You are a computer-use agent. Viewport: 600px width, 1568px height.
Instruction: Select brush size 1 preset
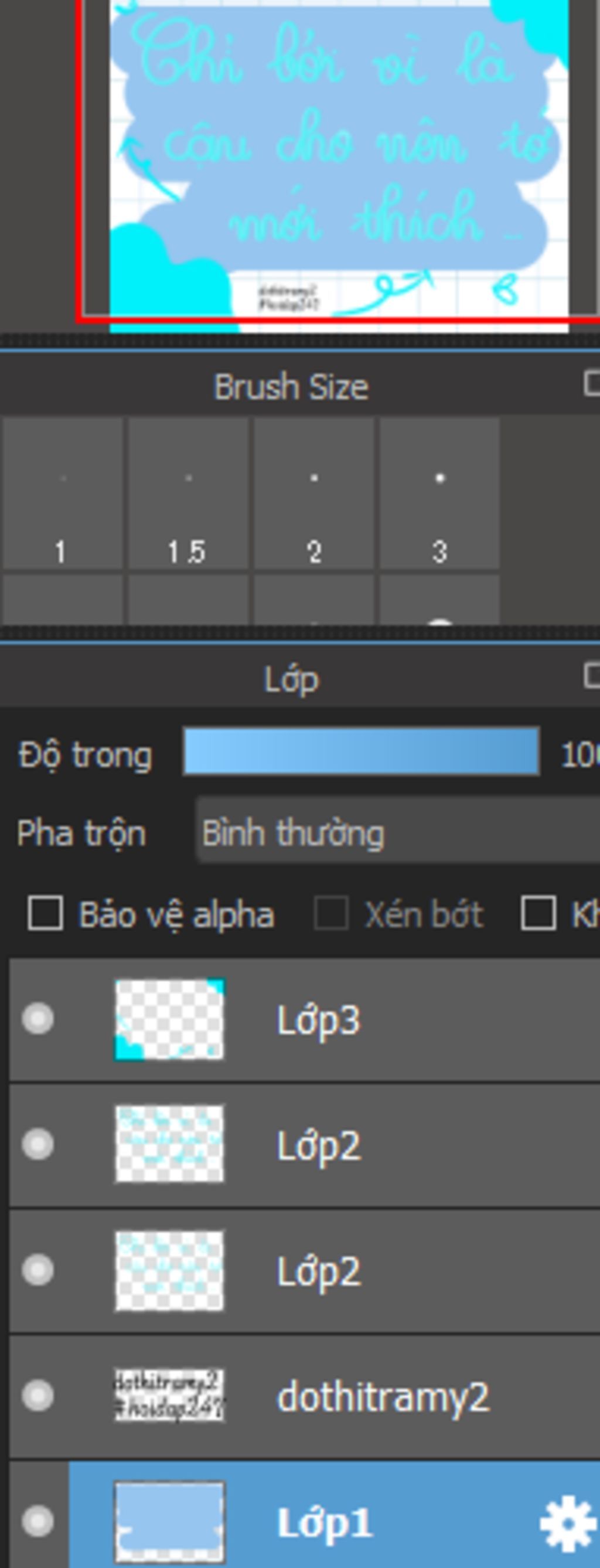tap(63, 493)
